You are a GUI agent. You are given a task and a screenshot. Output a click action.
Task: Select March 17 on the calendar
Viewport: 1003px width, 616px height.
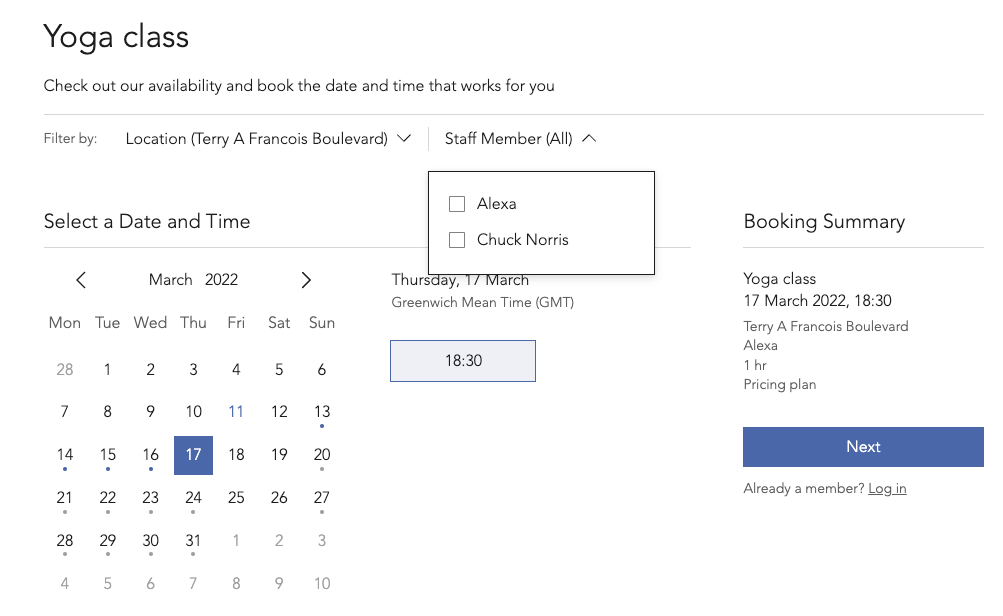(x=193, y=455)
